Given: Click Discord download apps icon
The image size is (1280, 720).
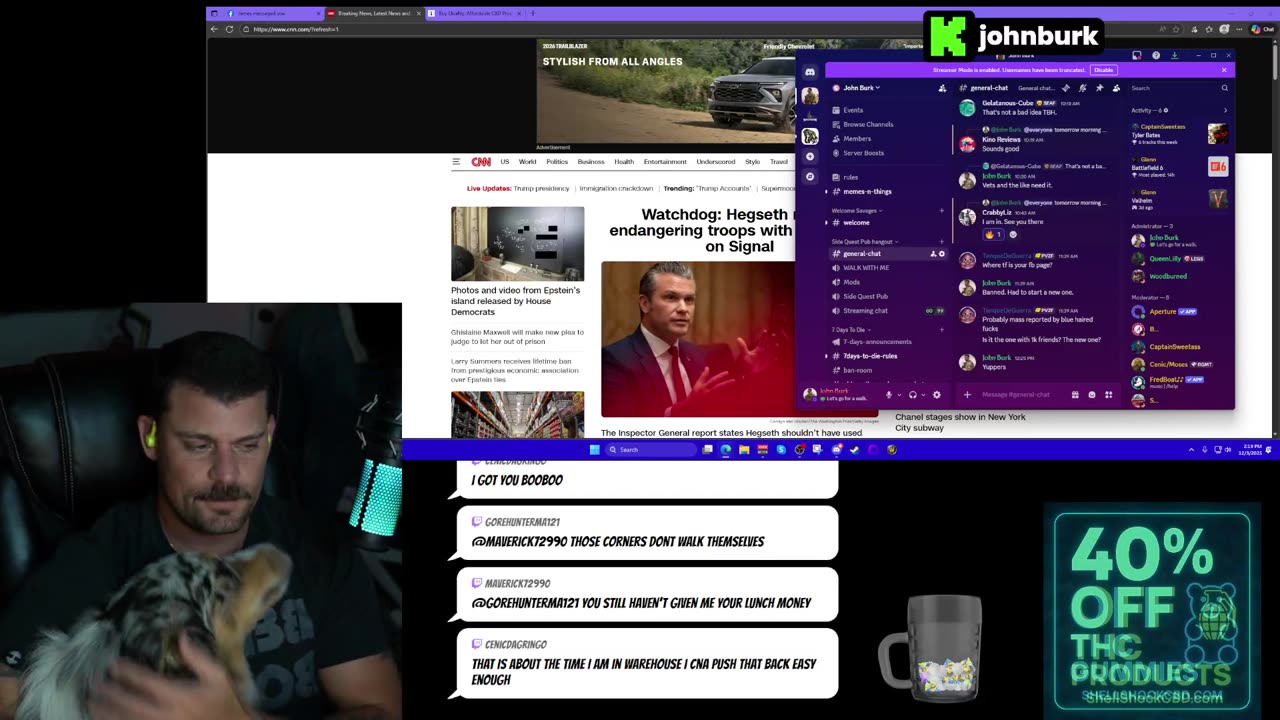Looking at the screenshot, I should (x=1175, y=55).
